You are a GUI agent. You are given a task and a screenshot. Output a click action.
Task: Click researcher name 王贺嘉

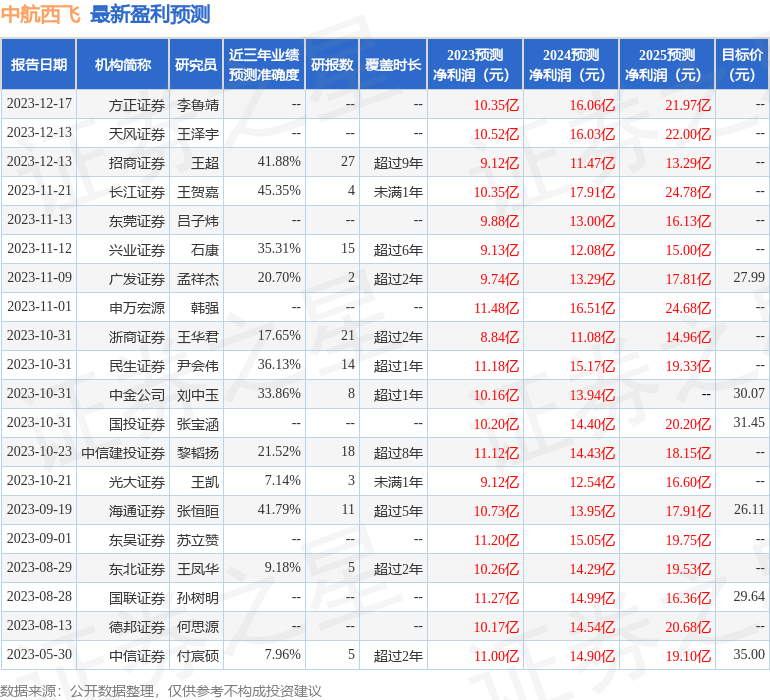pos(198,192)
